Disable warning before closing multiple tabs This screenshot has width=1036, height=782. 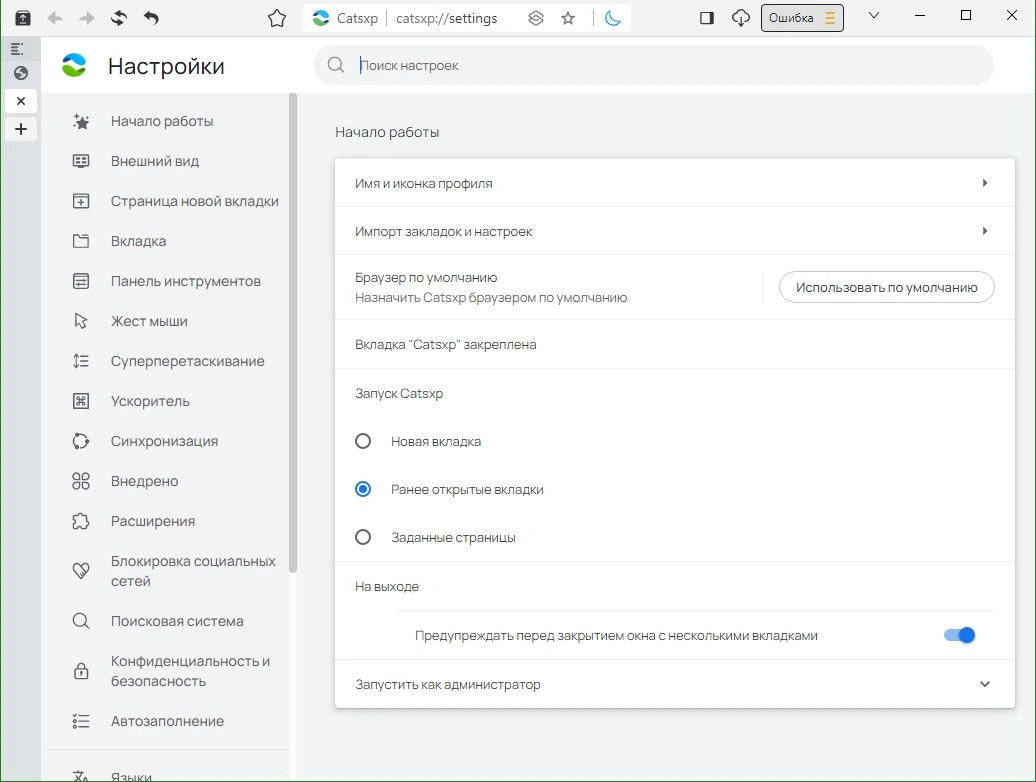[x=959, y=635]
